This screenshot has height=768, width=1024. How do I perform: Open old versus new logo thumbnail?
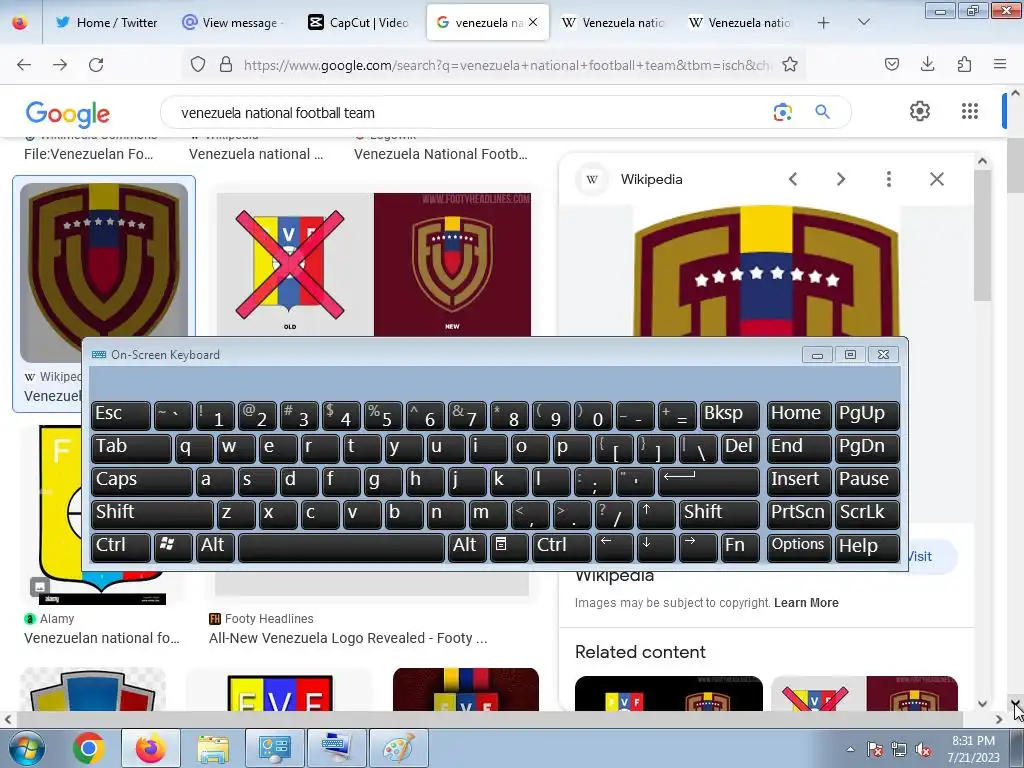pos(374,264)
